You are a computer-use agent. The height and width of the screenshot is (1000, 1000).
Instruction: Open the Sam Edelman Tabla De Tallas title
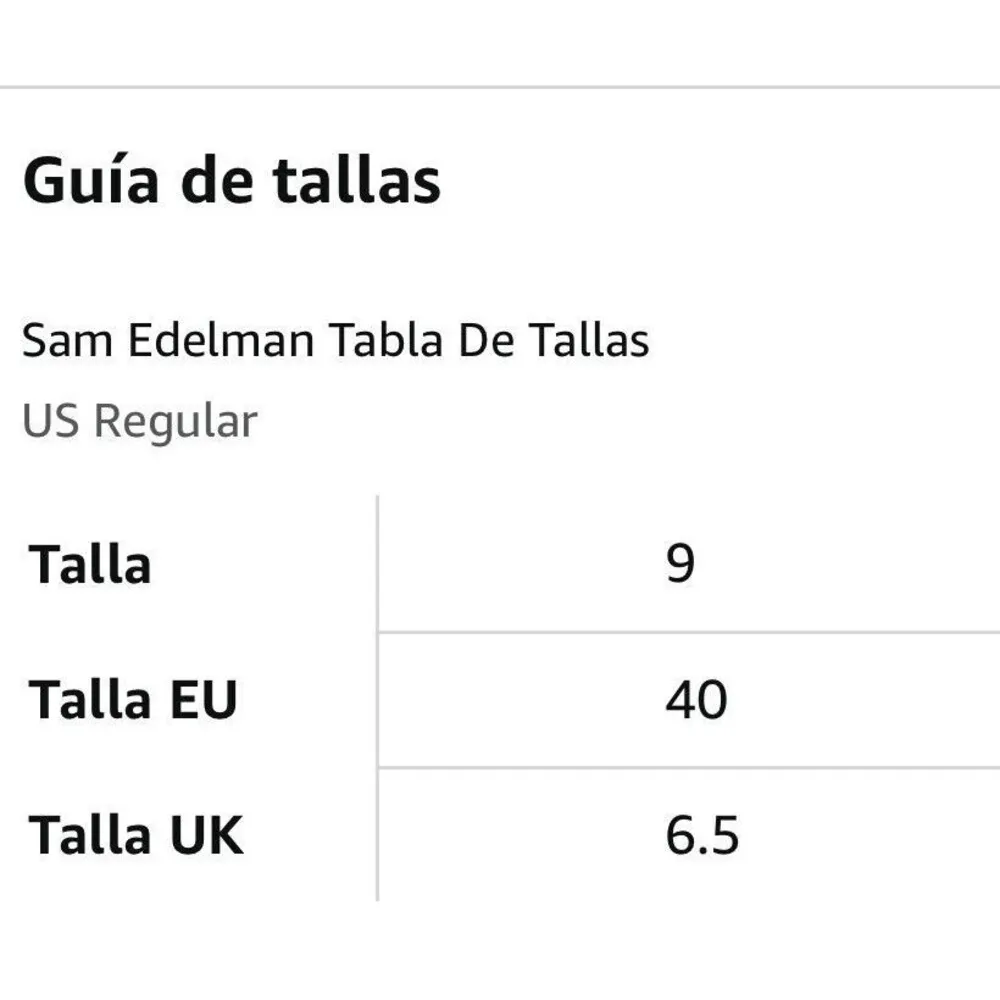pos(336,341)
